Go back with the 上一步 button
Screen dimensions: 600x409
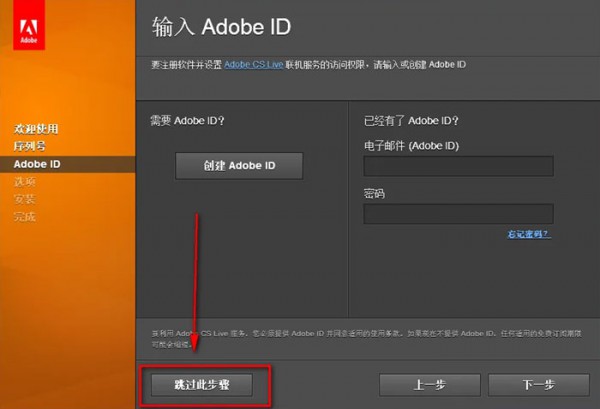(430, 385)
